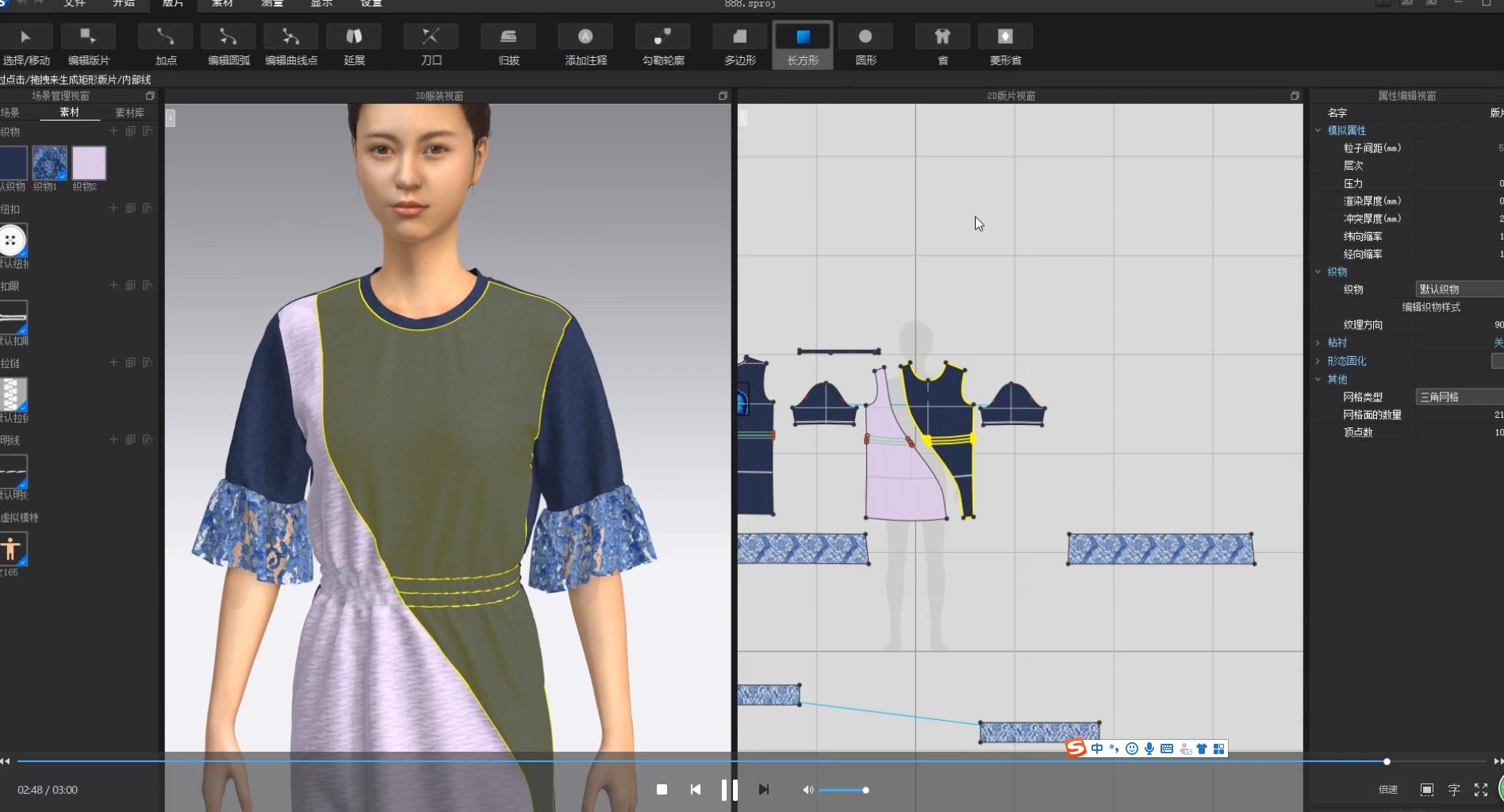Click 倍速 playback speed option

1387,790
